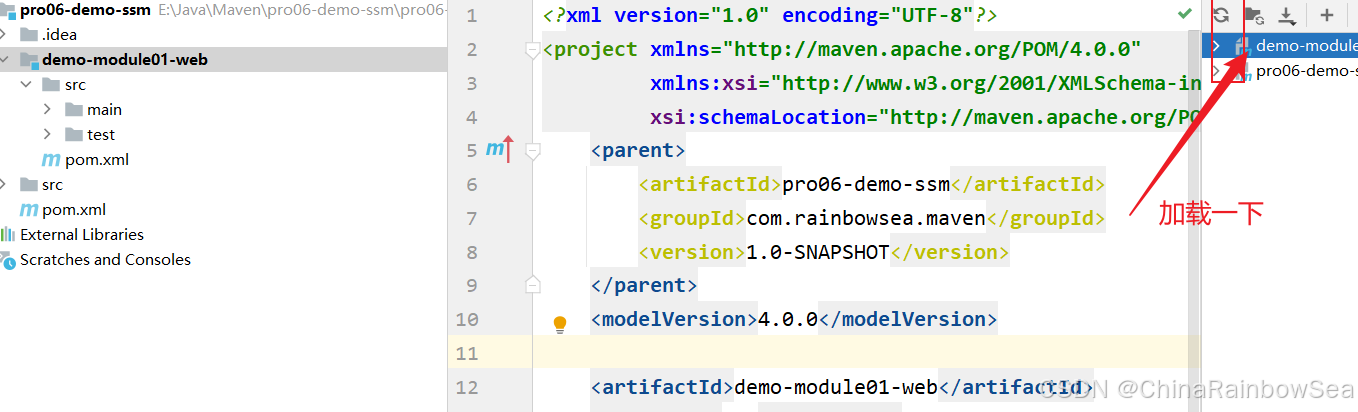Image resolution: width=1358 pixels, height=412 pixels.
Task: Click the Scratches and Consoles icon
Action: (x=9, y=260)
